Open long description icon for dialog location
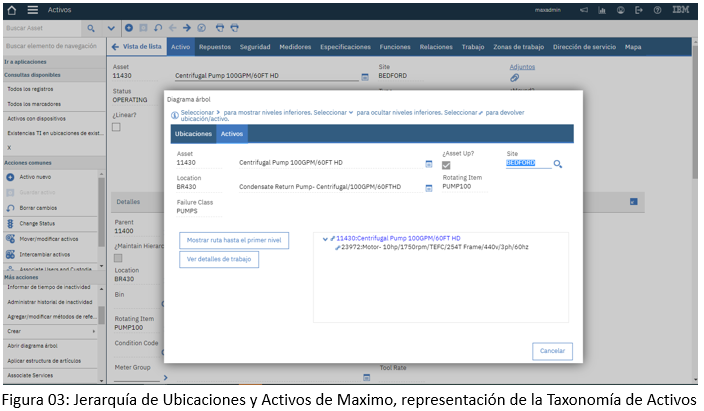 [429, 188]
